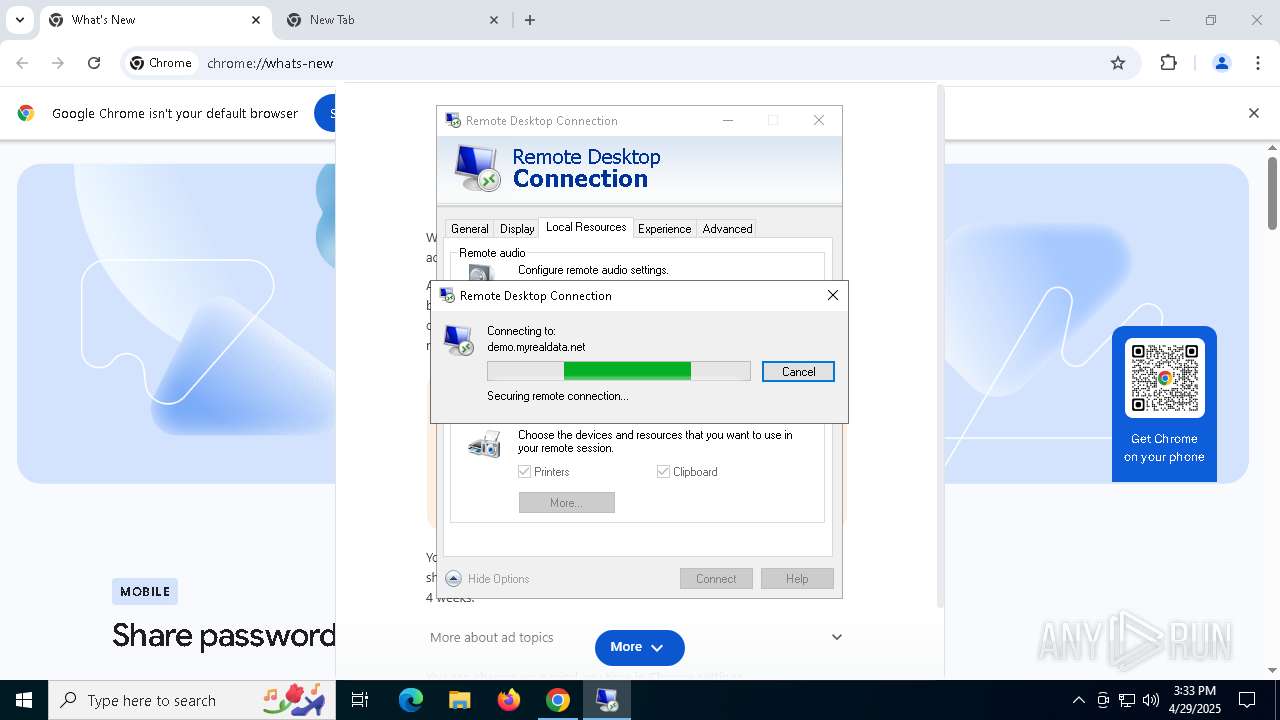
Task: Dismiss the default browser notification bar
Action: point(1253,113)
